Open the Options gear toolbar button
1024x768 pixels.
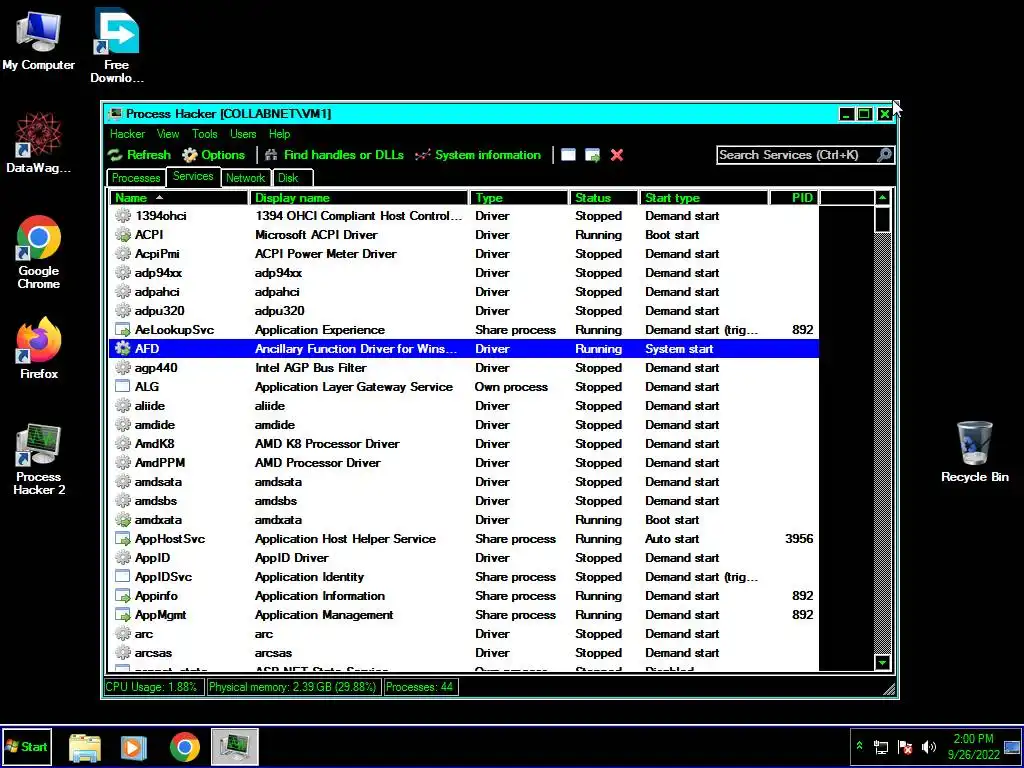(214, 155)
